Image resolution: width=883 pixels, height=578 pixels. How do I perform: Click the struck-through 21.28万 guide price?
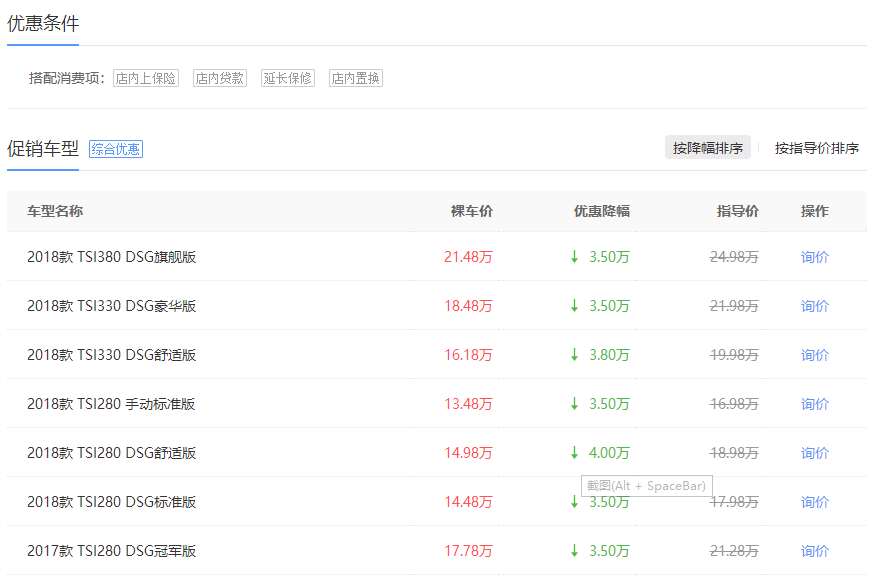734,551
